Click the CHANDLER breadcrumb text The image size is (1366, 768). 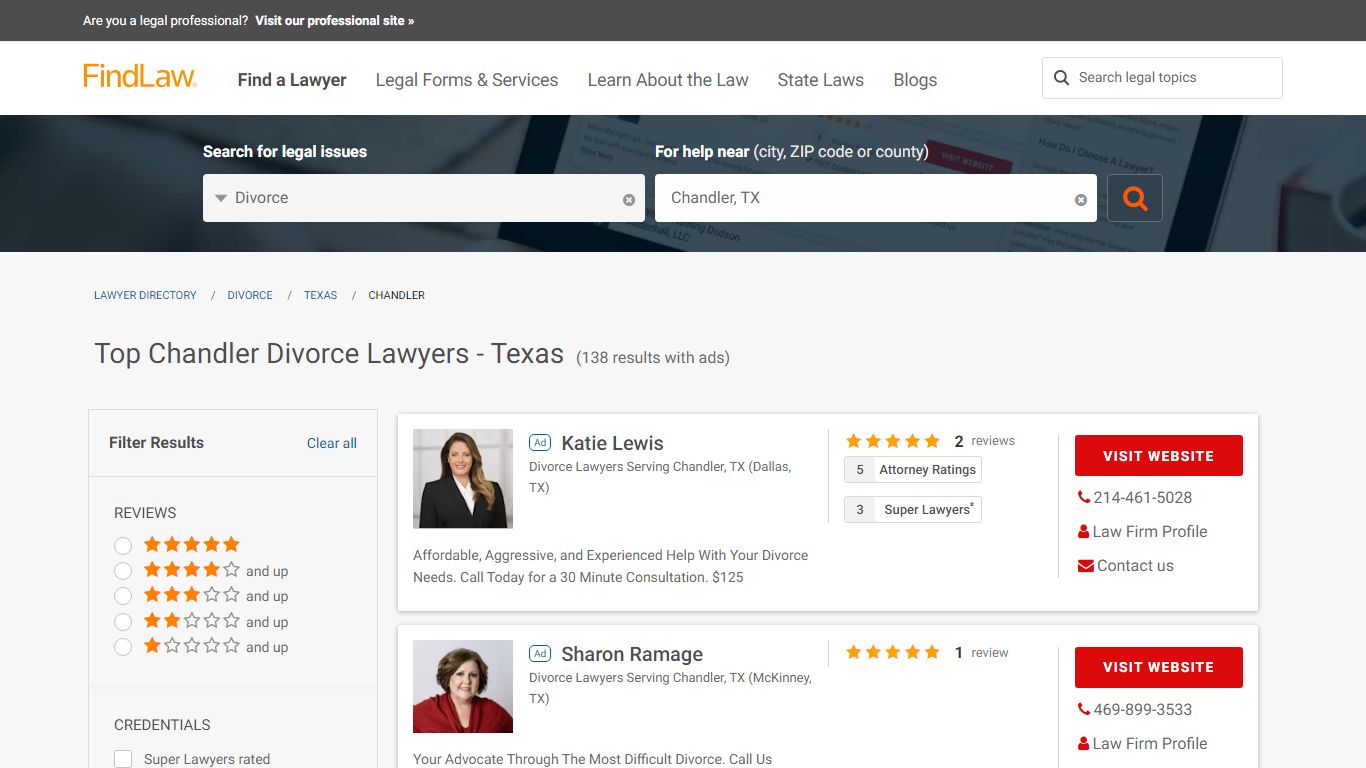click(x=397, y=295)
